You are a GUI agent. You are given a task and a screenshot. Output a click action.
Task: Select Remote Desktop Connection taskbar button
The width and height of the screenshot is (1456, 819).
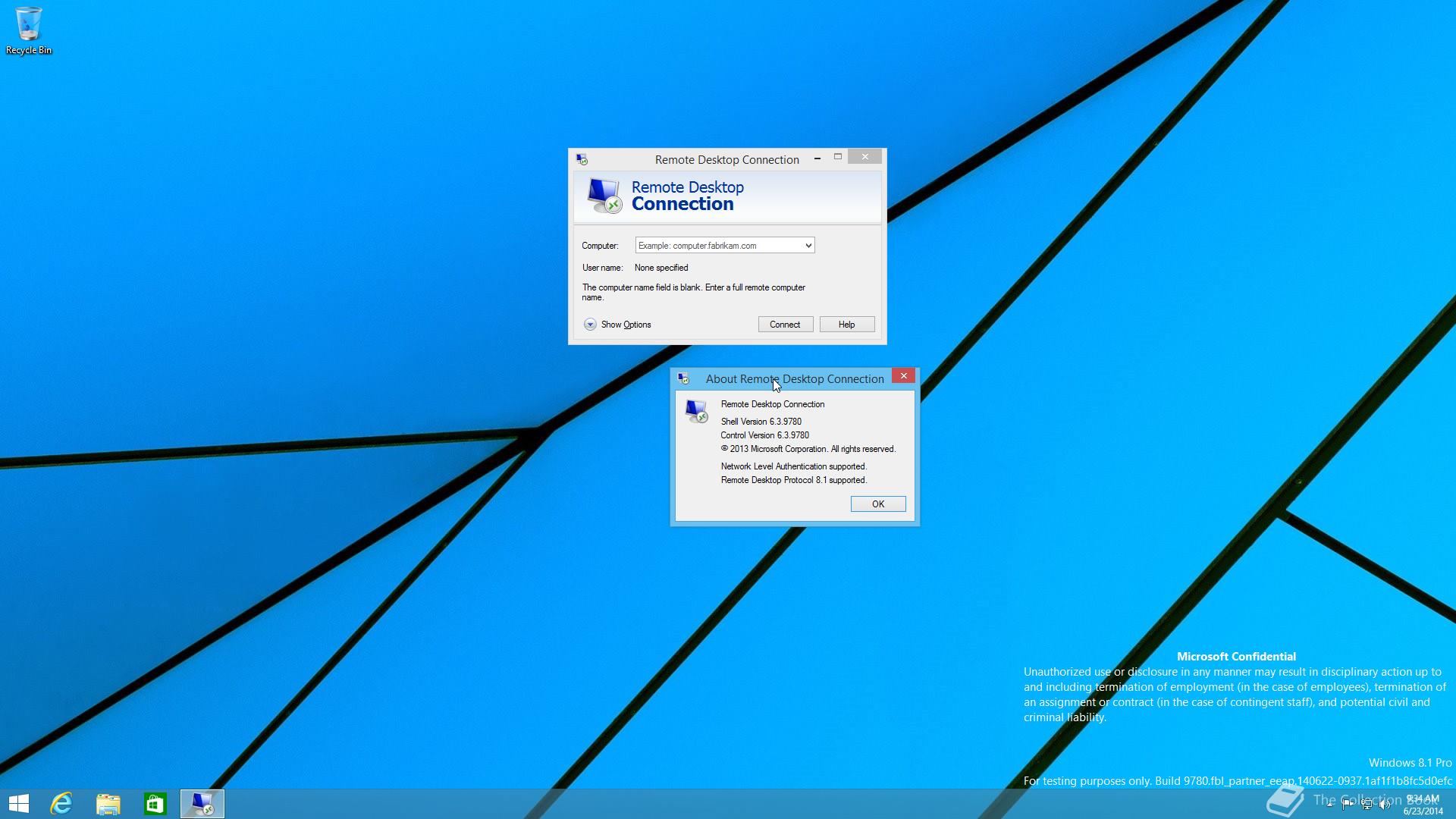pos(202,804)
